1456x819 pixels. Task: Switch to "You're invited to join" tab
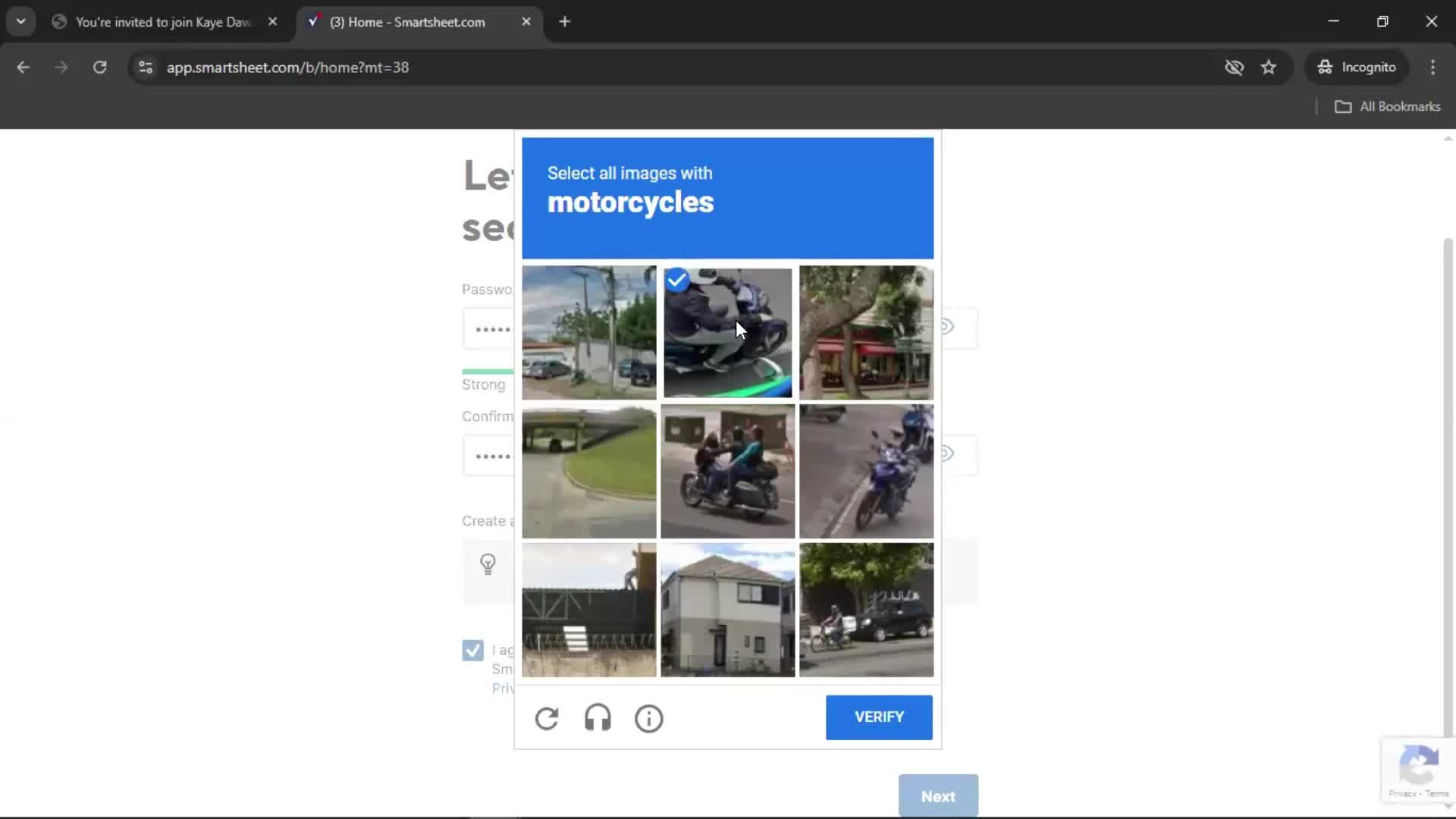[x=162, y=22]
